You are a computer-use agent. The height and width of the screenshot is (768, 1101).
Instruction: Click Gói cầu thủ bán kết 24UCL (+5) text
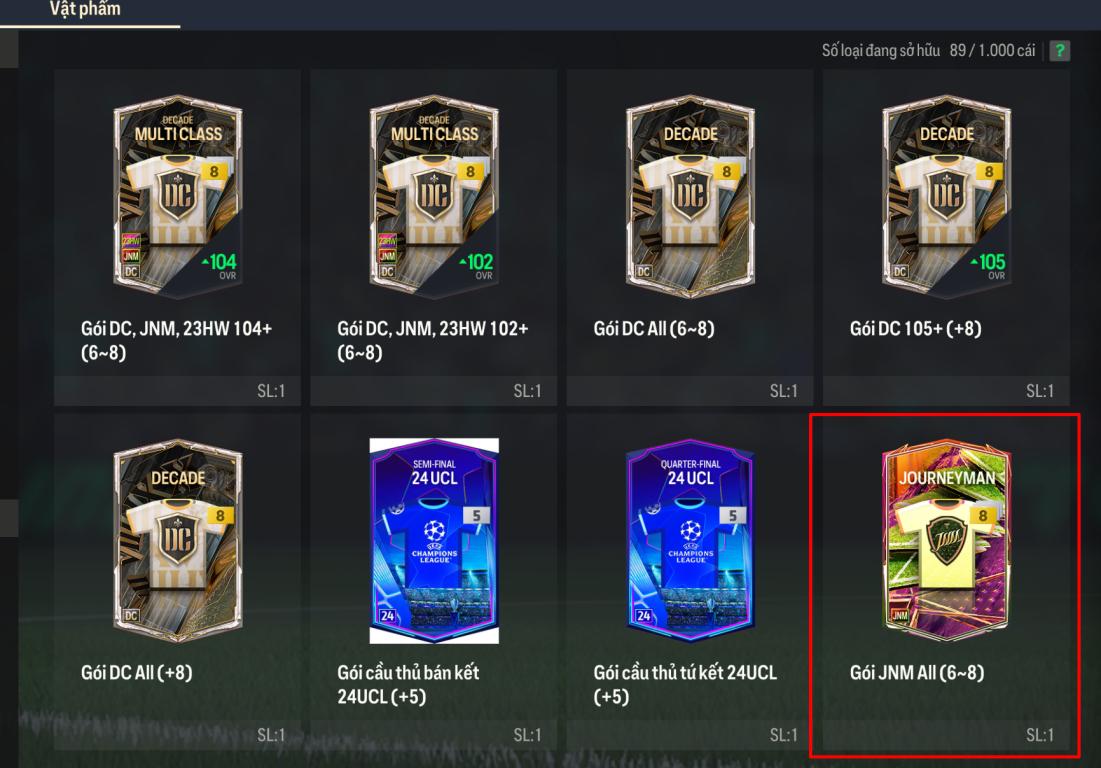tap(408, 684)
